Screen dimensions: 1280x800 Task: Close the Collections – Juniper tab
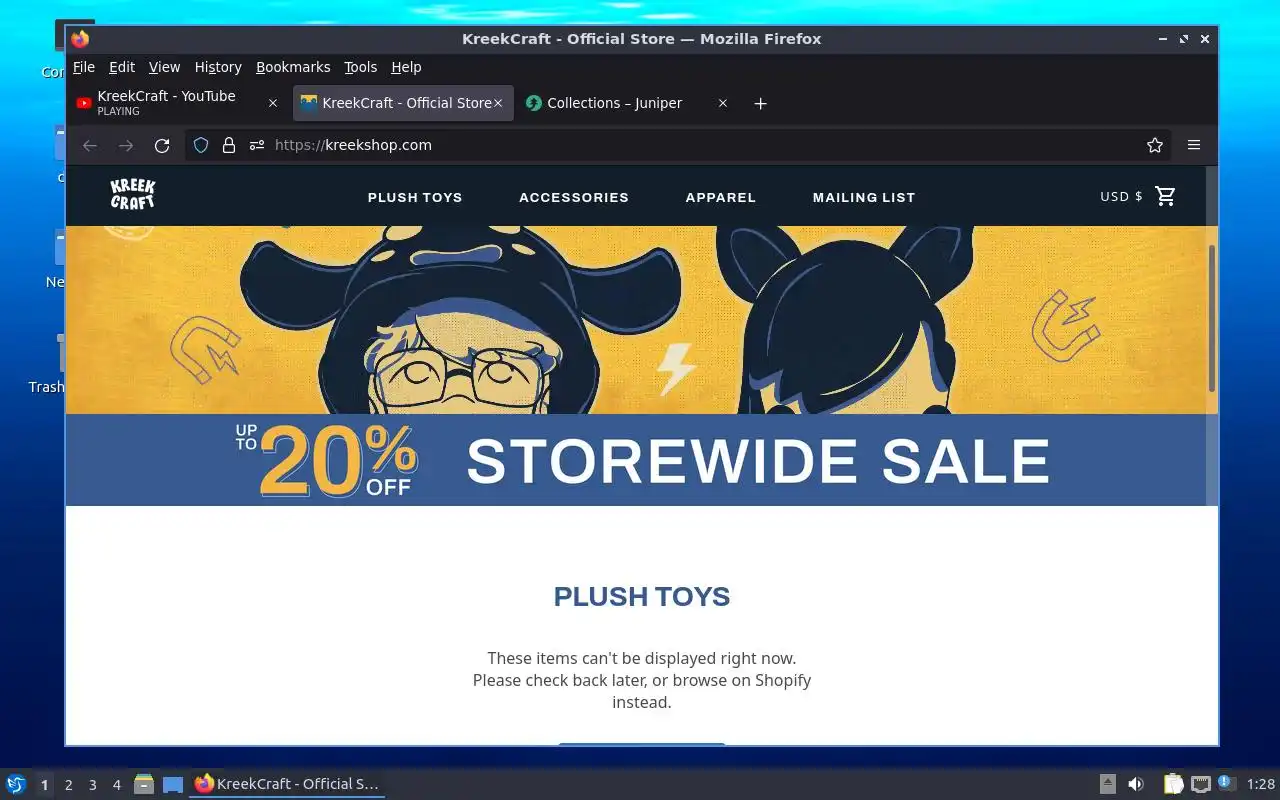tap(723, 103)
